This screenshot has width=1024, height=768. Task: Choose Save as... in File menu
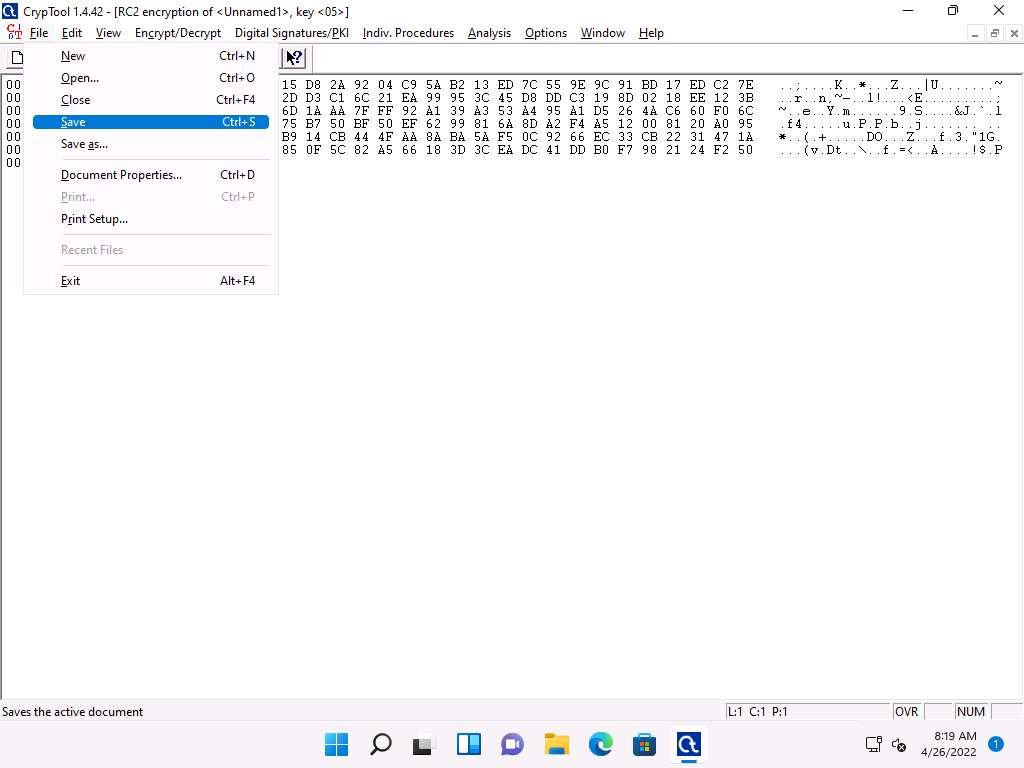click(x=84, y=144)
